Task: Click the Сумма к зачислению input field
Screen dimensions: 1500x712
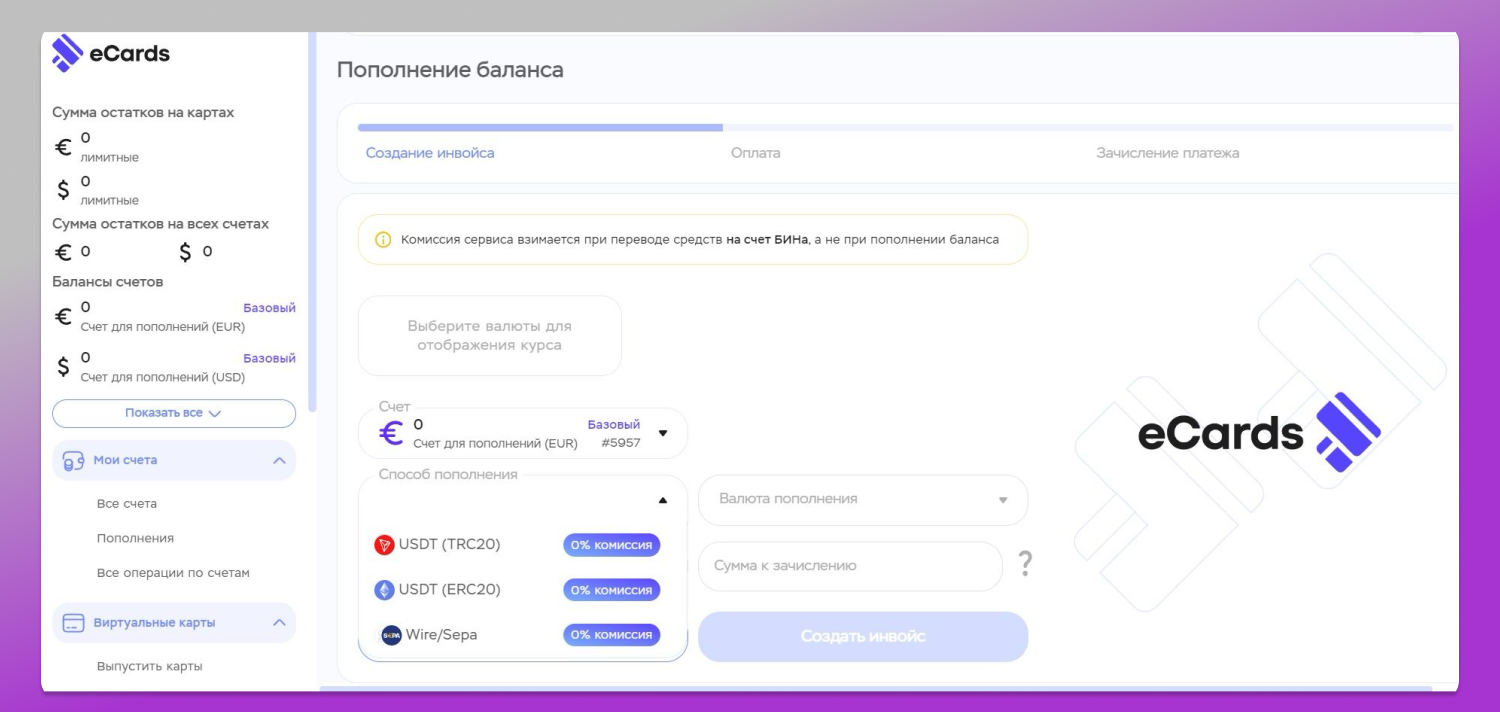Action: (x=850, y=566)
